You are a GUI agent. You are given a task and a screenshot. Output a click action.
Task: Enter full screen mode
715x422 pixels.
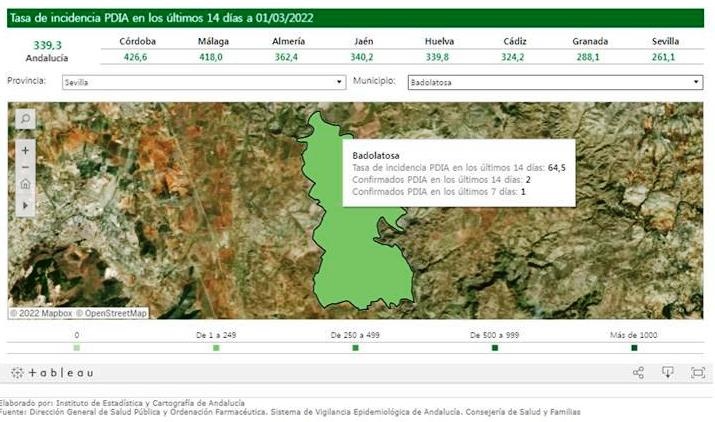[698, 373]
